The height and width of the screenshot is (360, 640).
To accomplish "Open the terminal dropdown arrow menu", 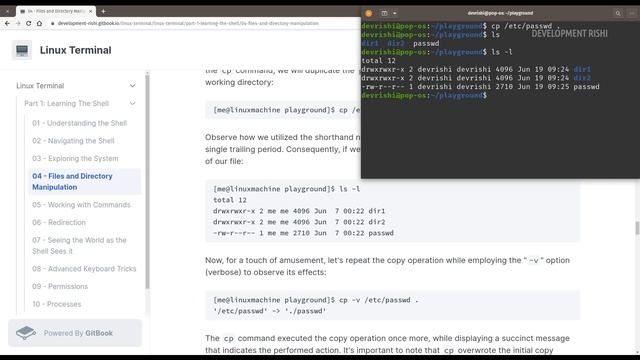I will pyautogui.click(x=395, y=13).
